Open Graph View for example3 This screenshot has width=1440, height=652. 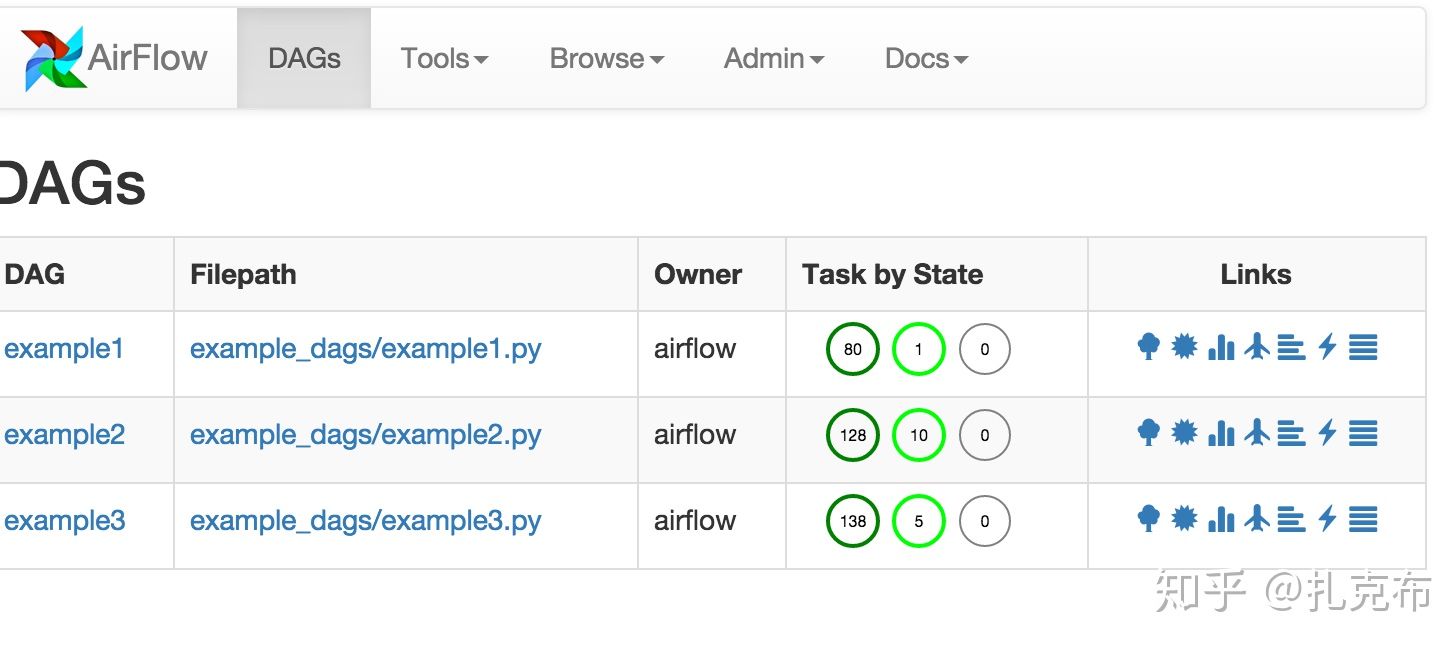pyautogui.click(x=1185, y=519)
